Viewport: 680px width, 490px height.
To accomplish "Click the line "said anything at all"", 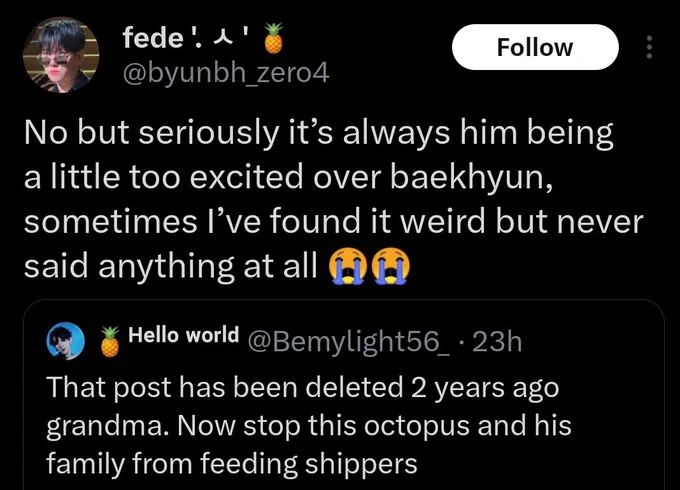I will pos(170,266).
